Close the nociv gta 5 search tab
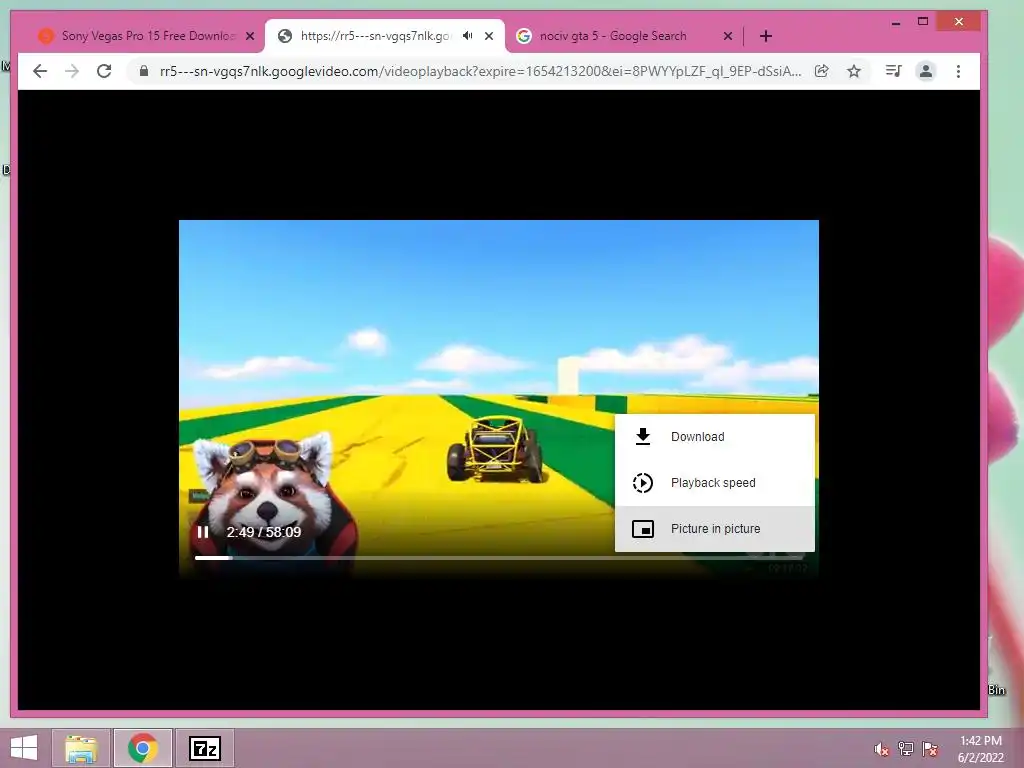The height and width of the screenshot is (768, 1024). (x=728, y=36)
